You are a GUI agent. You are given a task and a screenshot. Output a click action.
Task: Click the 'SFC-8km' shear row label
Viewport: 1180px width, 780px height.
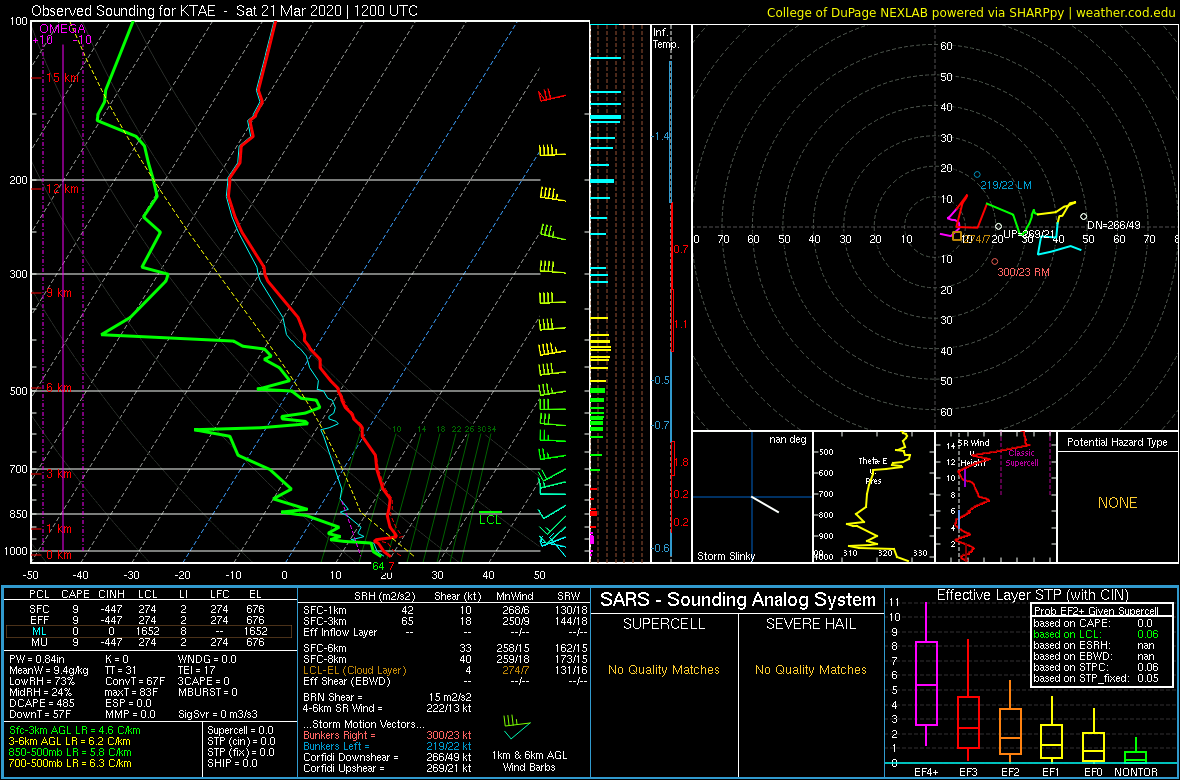[x=325, y=659]
